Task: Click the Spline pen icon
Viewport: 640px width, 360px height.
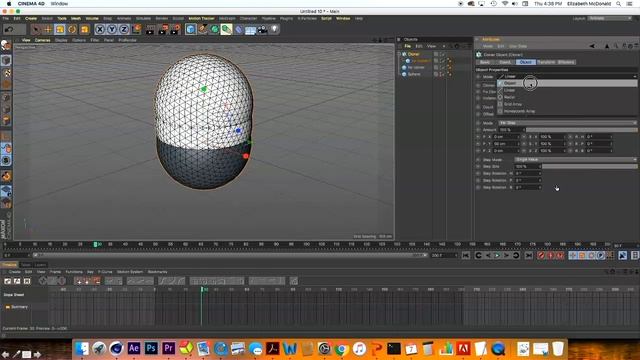Action: point(202,29)
